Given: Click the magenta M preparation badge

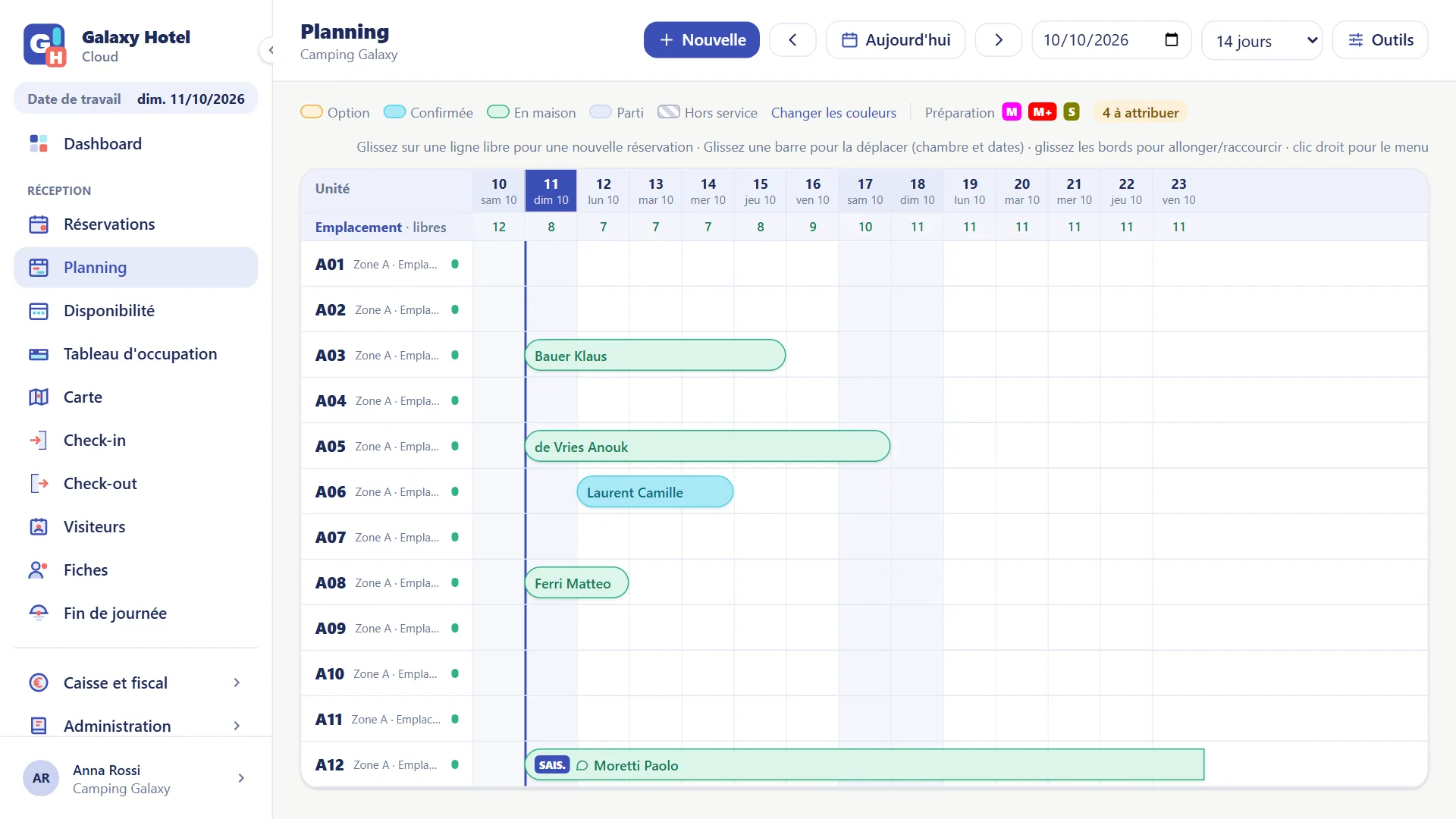Looking at the screenshot, I should point(1012,112).
